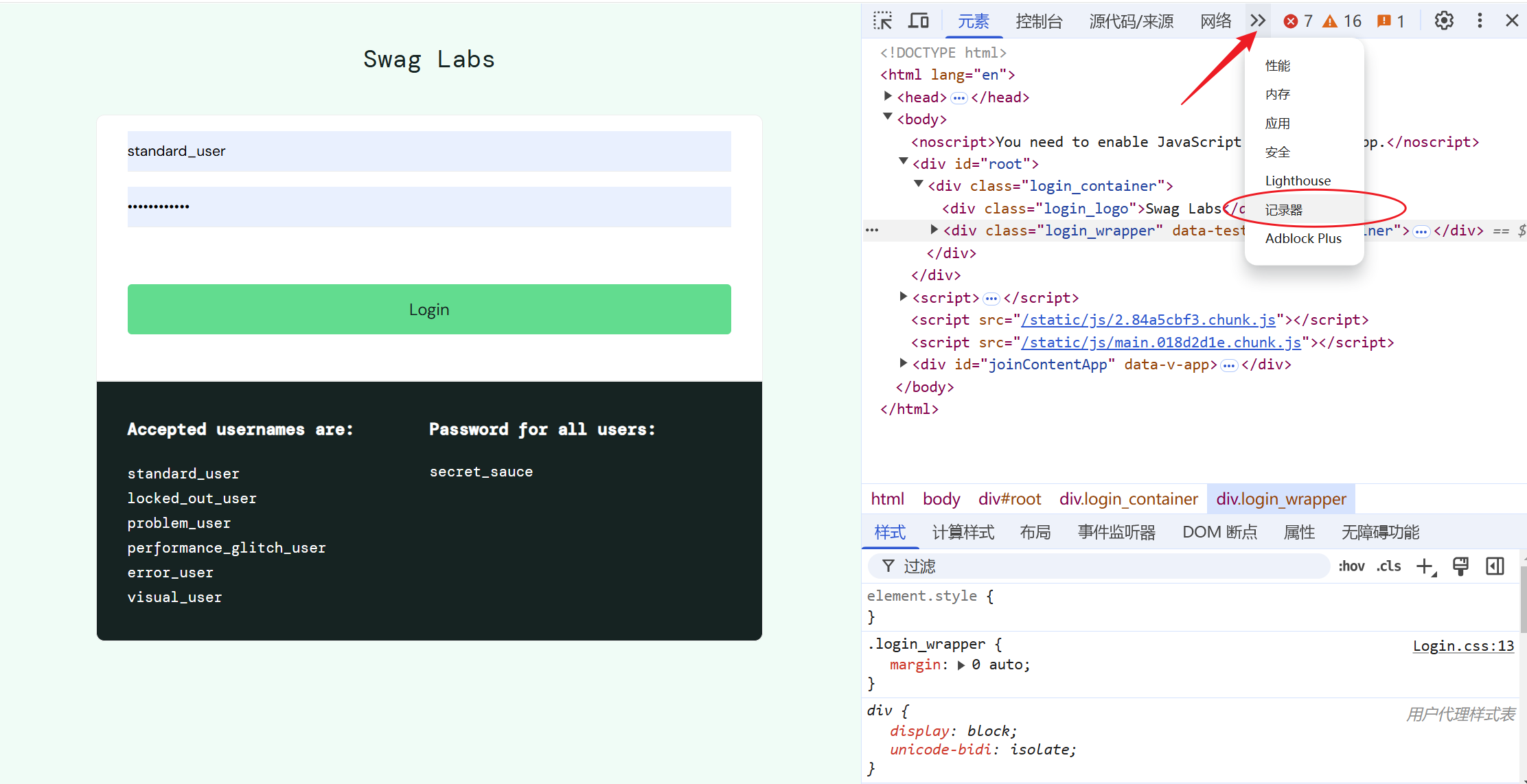Viewport: 1527px width, 784px height.
Task: Switch to the 元素 tab
Action: 974,21
